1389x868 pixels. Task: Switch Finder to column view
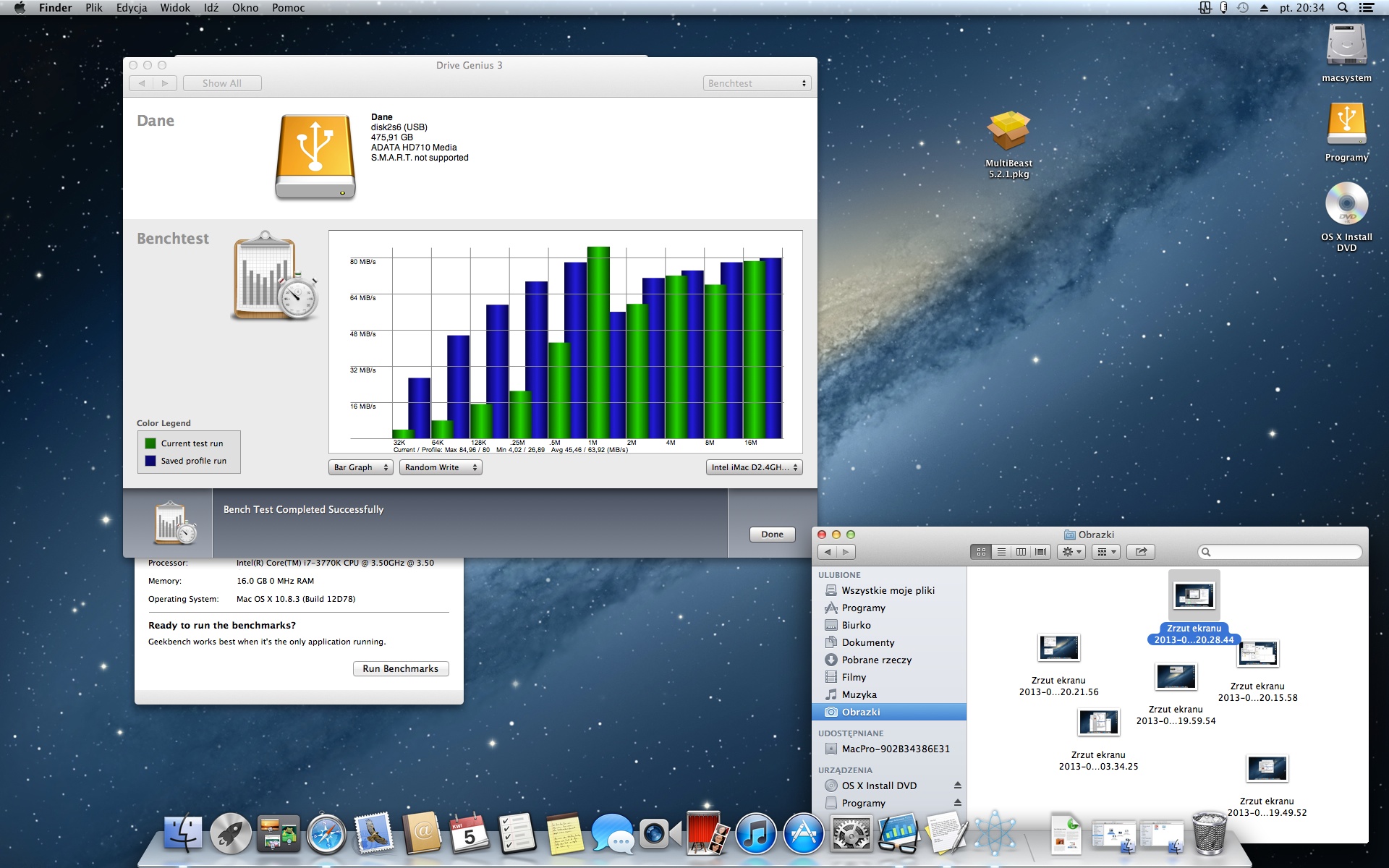pyautogui.click(x=1021, y=552)
